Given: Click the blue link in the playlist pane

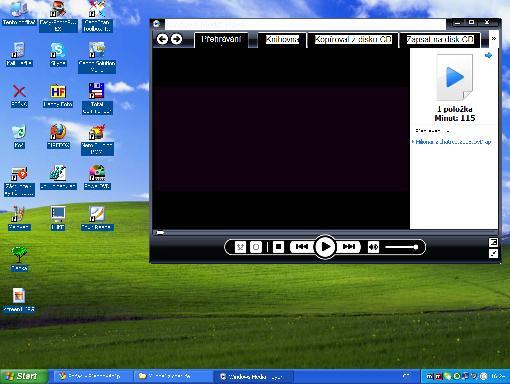Looking at the screenshot, I should click(452, 142).
